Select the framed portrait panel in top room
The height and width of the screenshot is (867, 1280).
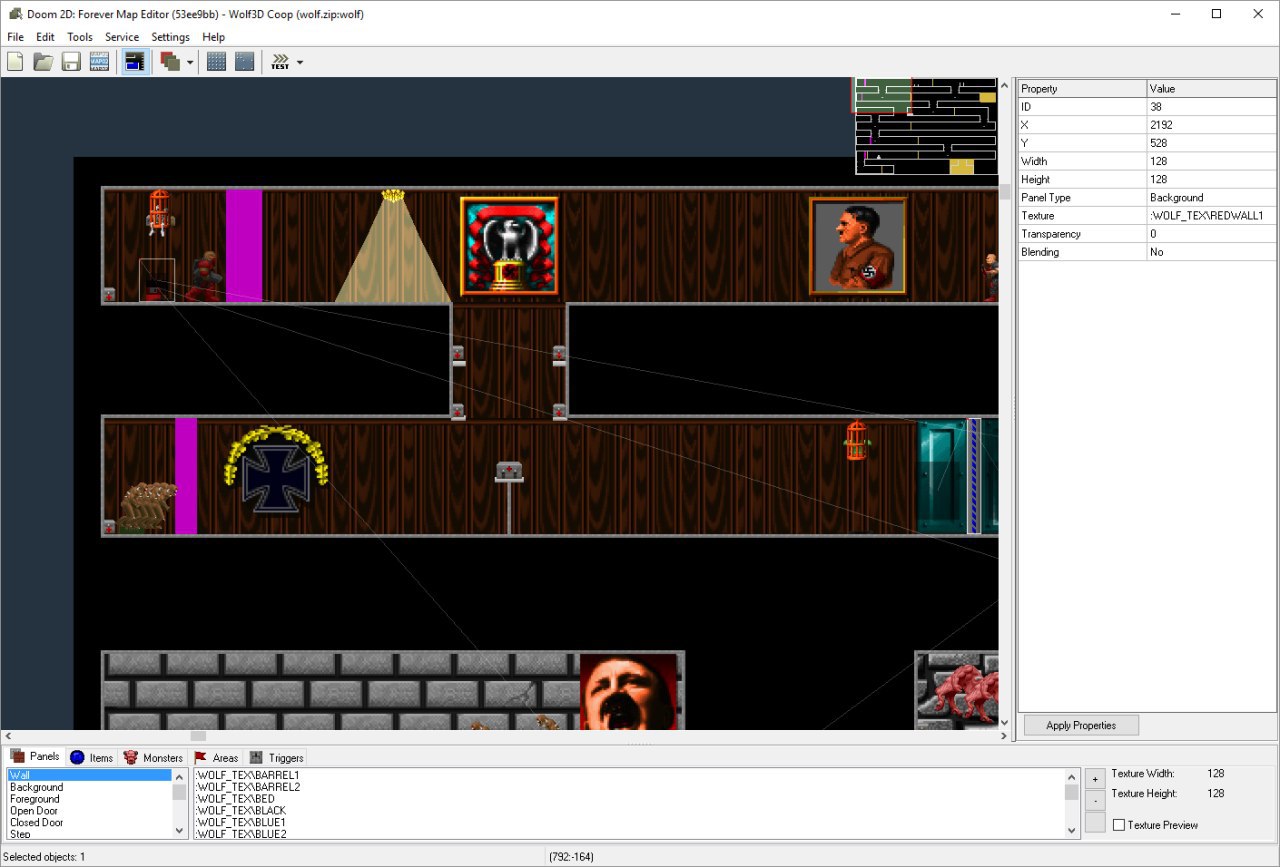coord(858,246)
